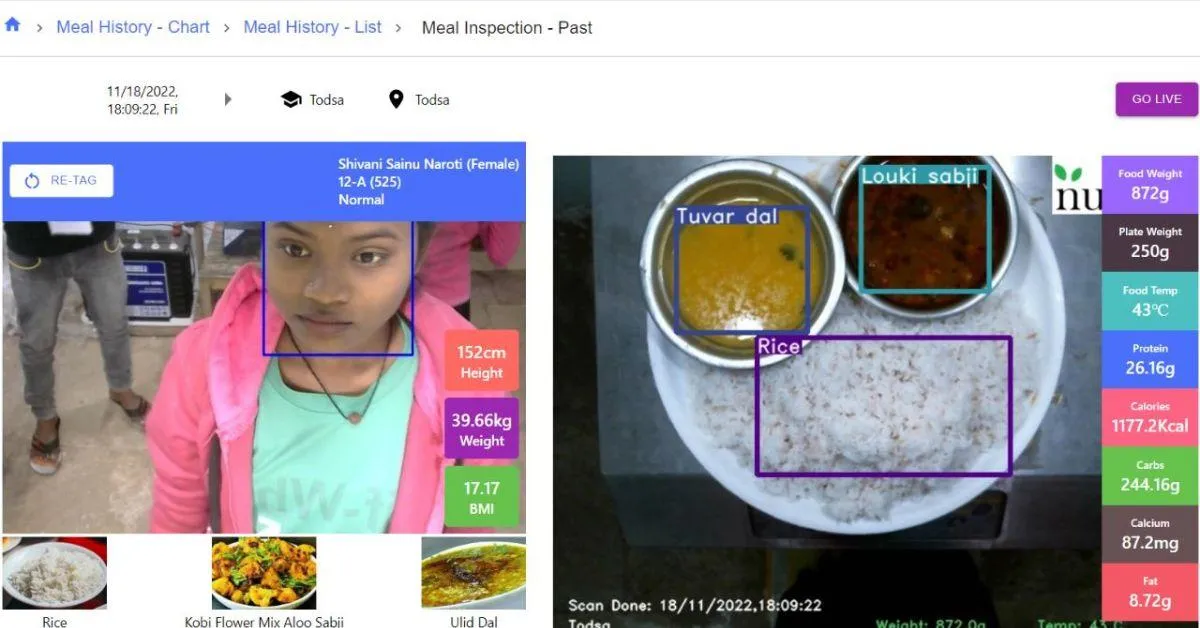Click the Height 152cm badge
This screenshot has height=628, width=1200.
coord(481,361)
